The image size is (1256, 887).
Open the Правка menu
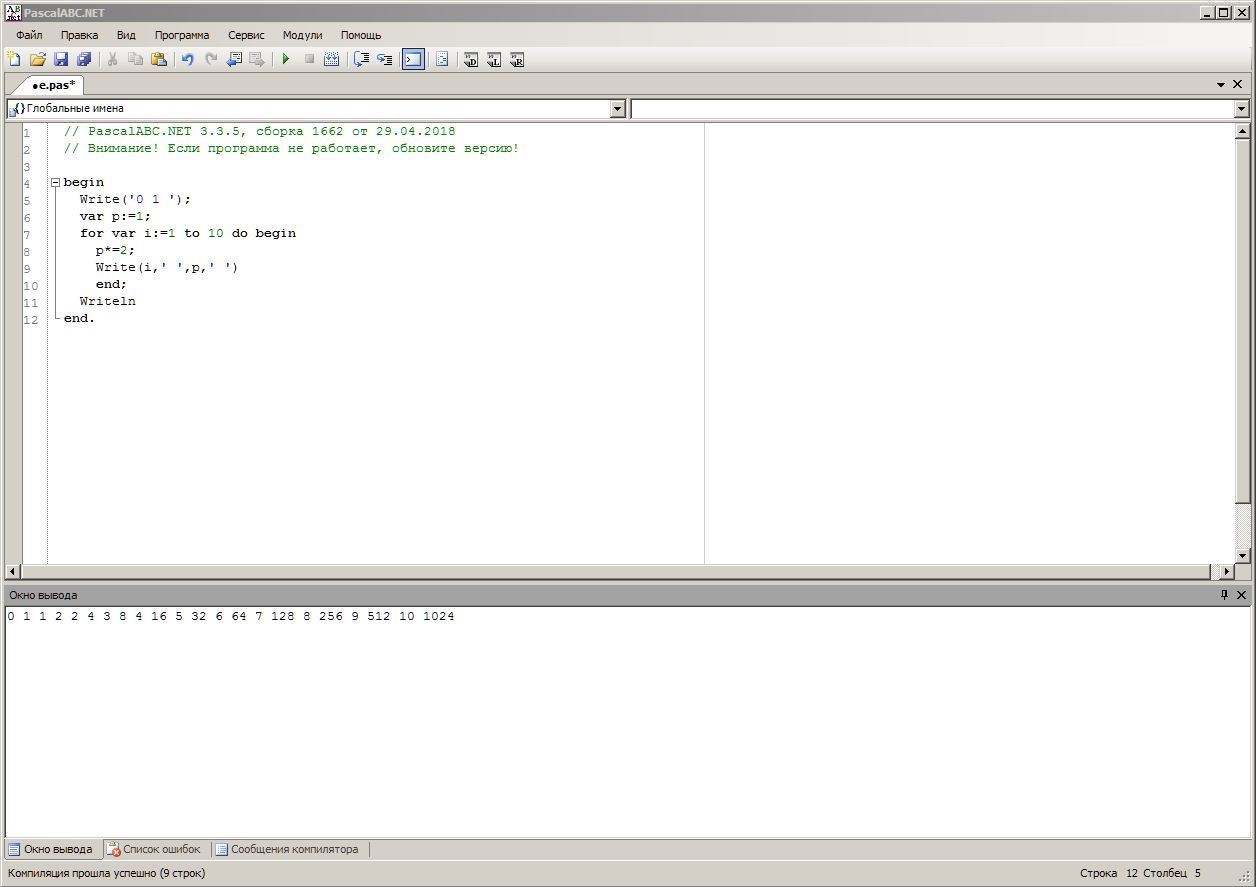(79, 35)
